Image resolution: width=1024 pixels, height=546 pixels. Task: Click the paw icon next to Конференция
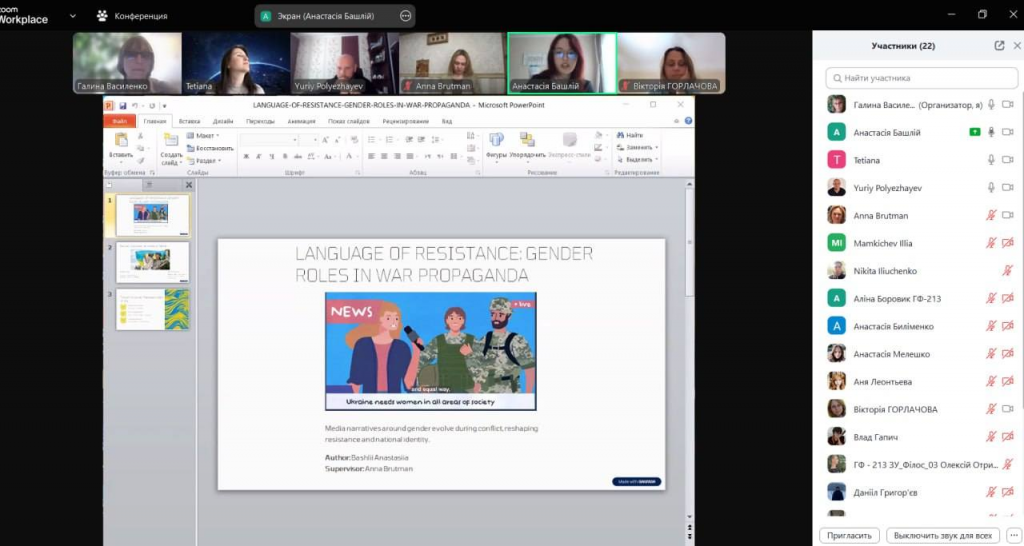(102, 16)
